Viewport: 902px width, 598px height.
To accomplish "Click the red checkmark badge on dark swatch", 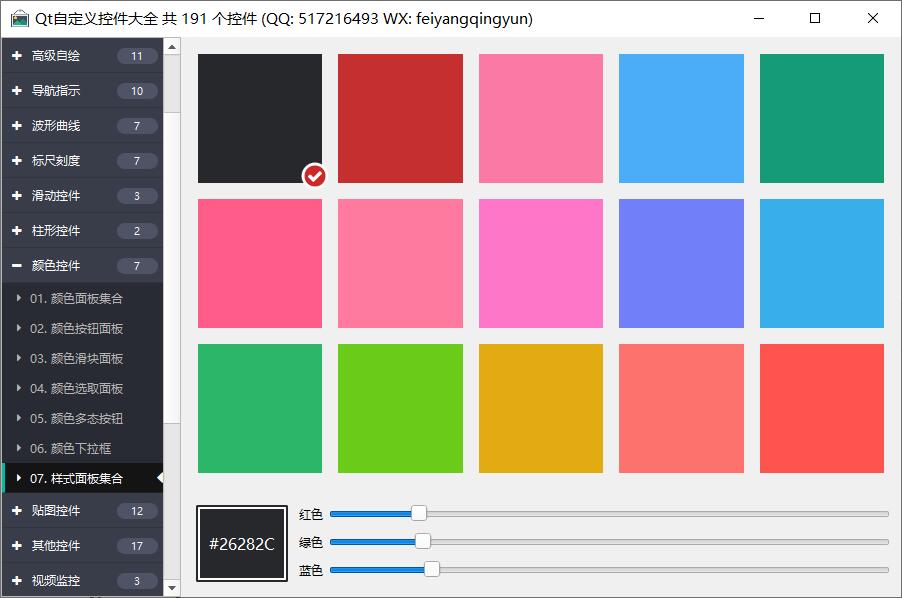I will [x=314, y=176].
